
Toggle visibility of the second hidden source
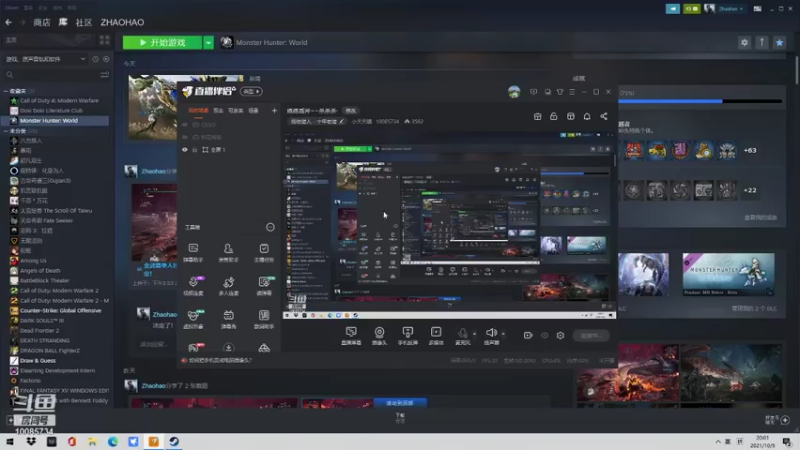[185, 137]
